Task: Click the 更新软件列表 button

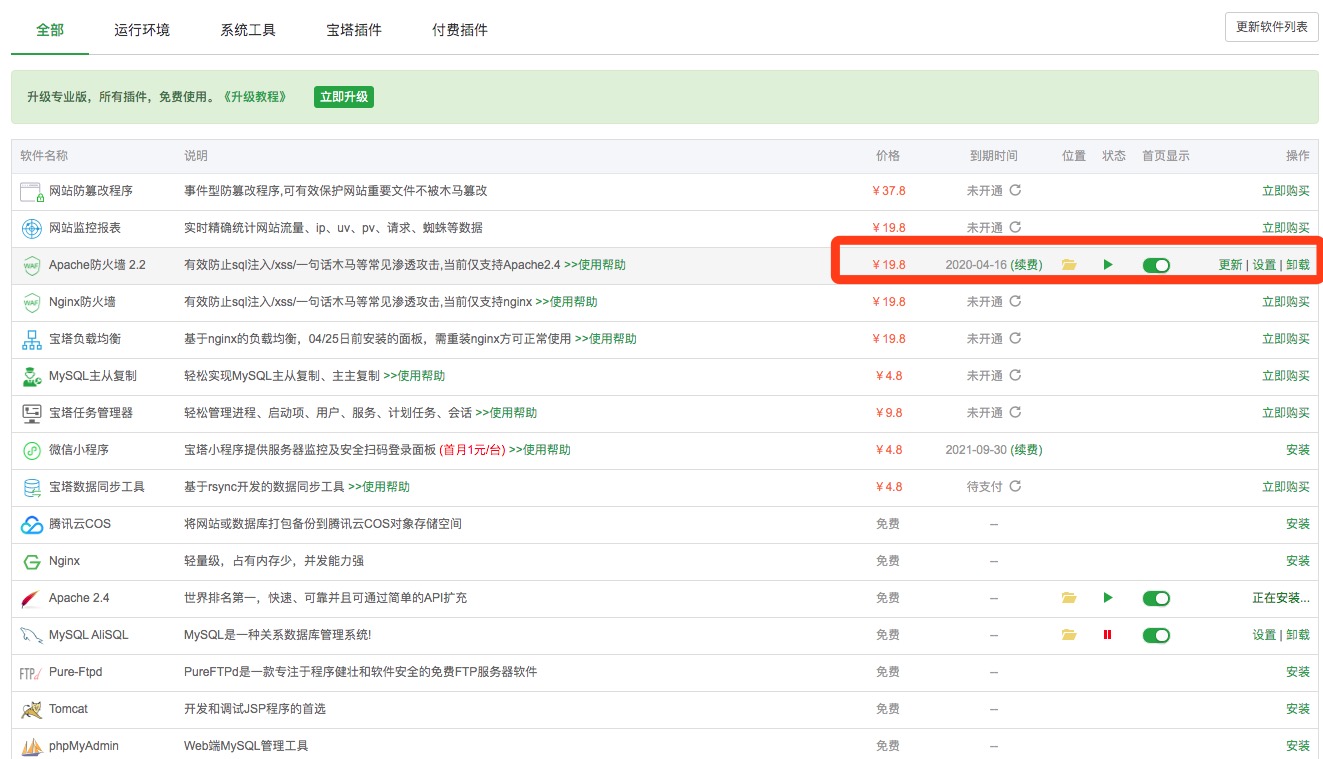Action: 1271,27
